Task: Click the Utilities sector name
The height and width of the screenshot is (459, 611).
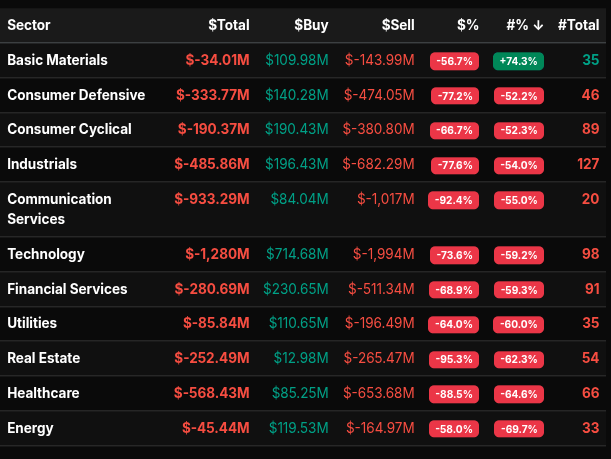Action: click(32, 323)
